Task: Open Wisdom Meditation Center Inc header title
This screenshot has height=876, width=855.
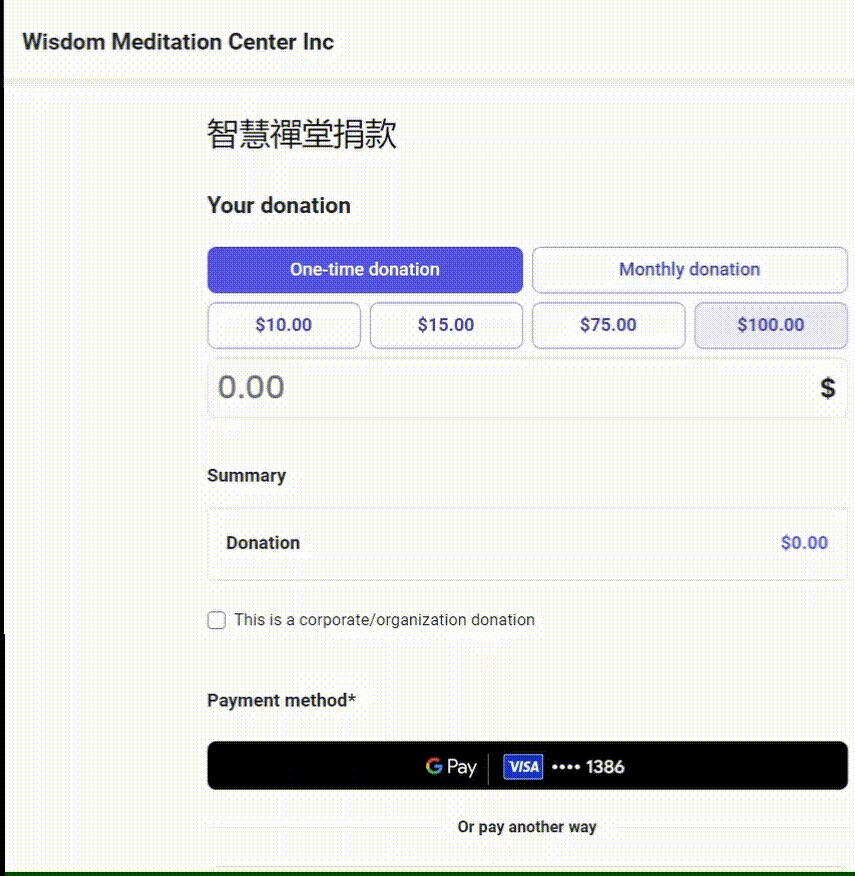Action: [x=178, y=42]
